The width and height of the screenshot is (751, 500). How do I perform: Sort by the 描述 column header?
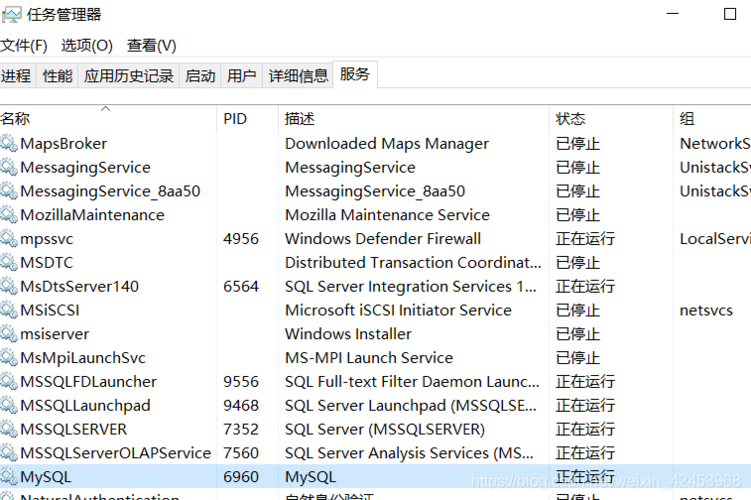pos(413,118)
